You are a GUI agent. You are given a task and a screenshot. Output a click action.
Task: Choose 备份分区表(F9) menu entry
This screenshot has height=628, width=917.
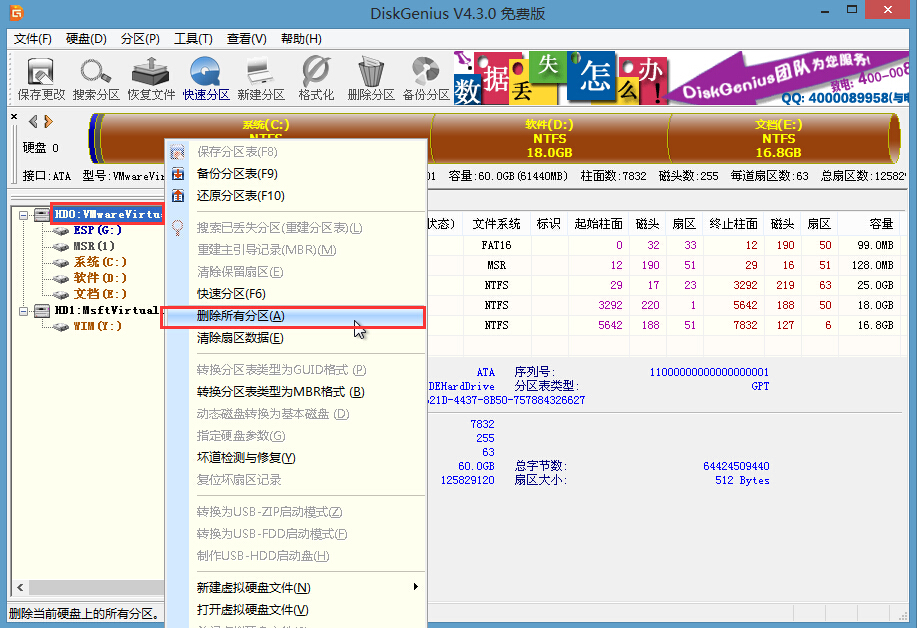point(237,174)
